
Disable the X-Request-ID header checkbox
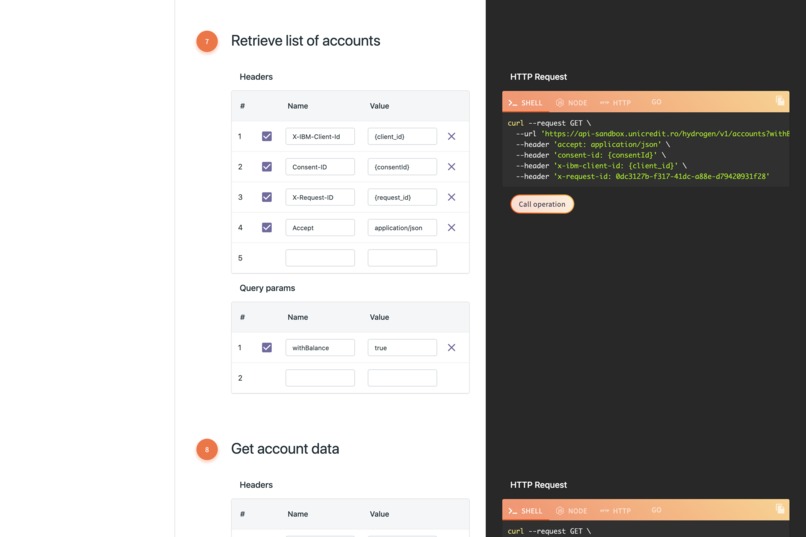pos(267,197)
